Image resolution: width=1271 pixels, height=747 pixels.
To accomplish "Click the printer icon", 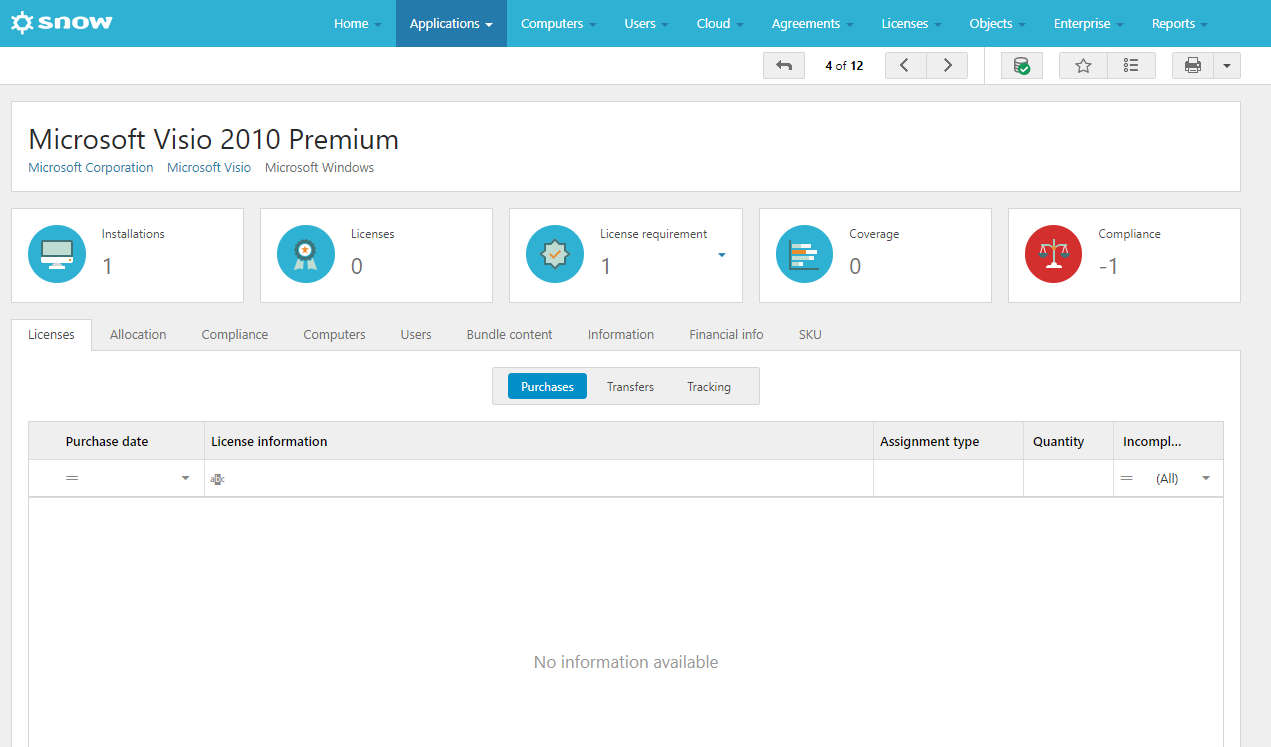I will coord(1193,66).
